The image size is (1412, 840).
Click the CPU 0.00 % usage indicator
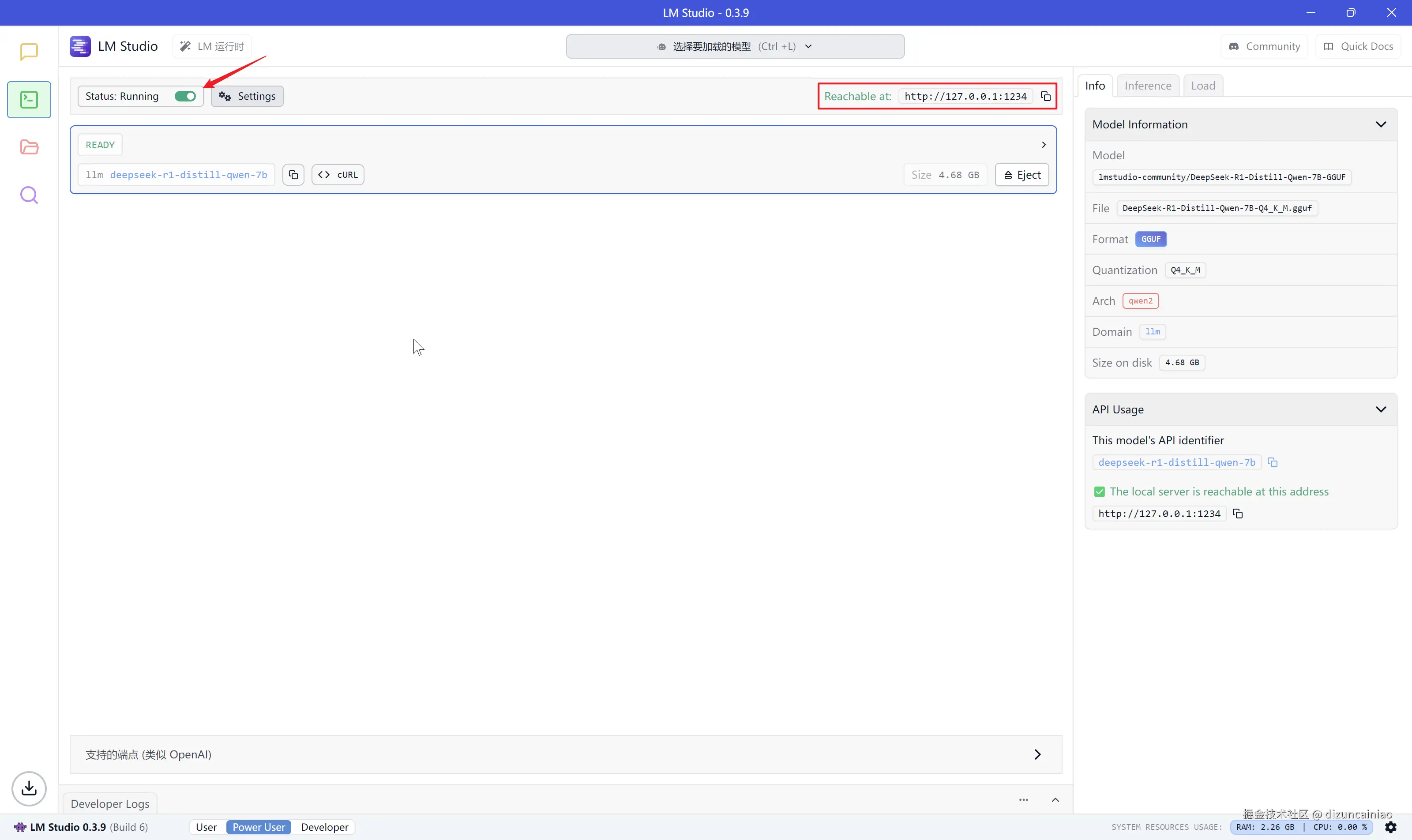(1340, 827)
